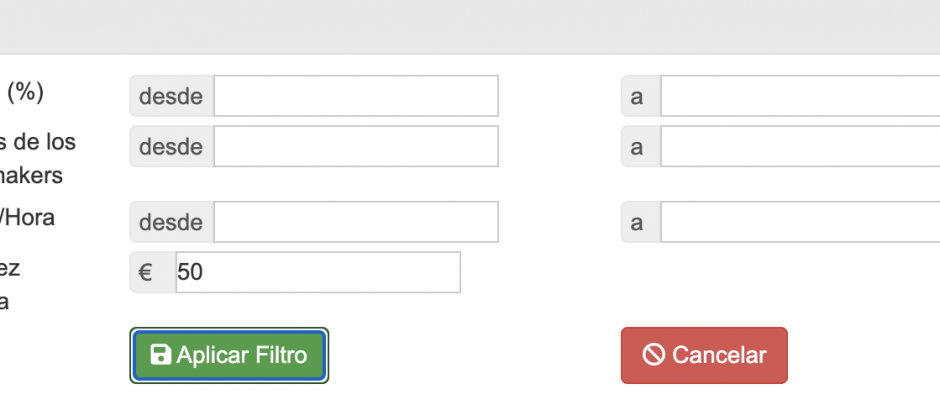Click the 'a' input in the /Hora row

[800, 222]
